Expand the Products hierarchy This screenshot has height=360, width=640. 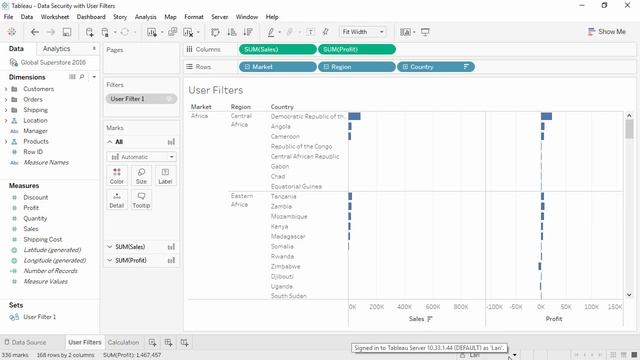6,142
